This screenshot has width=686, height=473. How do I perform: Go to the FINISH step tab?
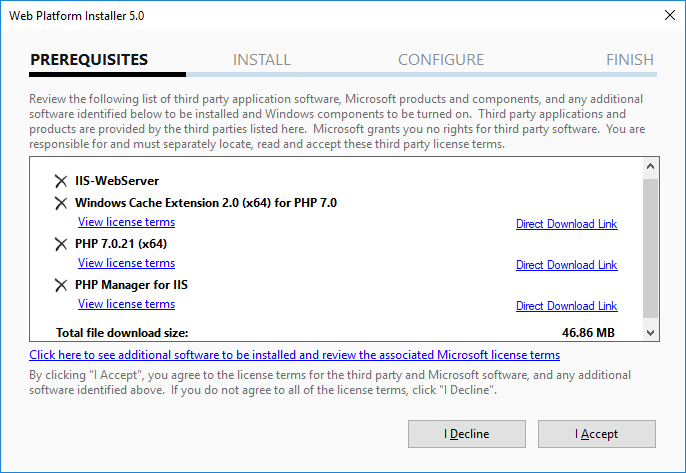[630, 60]
